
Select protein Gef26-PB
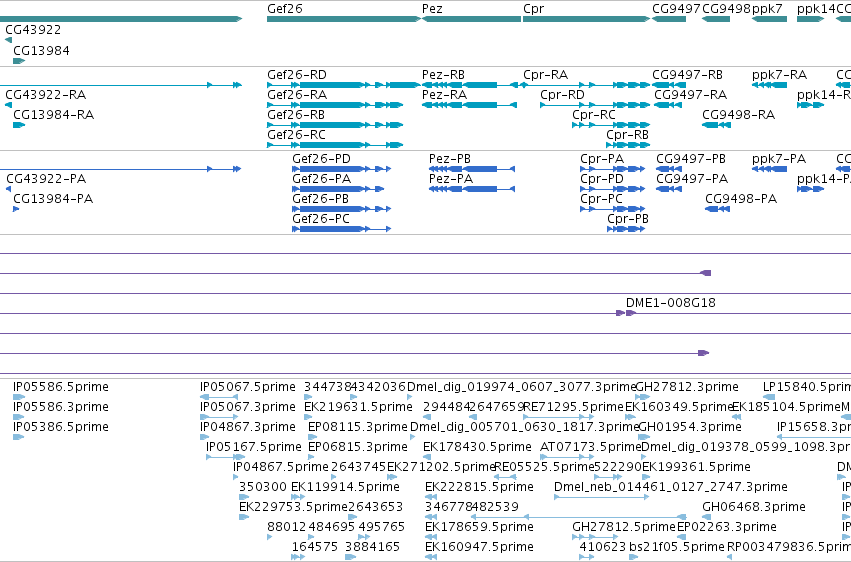tap(320, 199)
